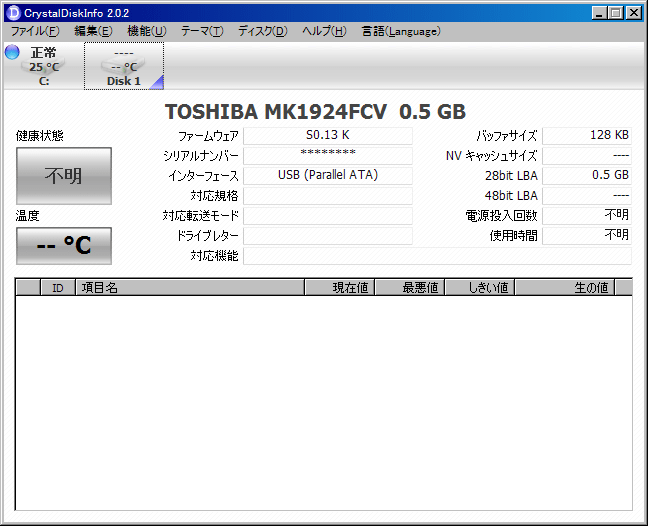Open the ヘルプ(H) menu
This screenshot has height=526, width=648.
coord(324,31)
